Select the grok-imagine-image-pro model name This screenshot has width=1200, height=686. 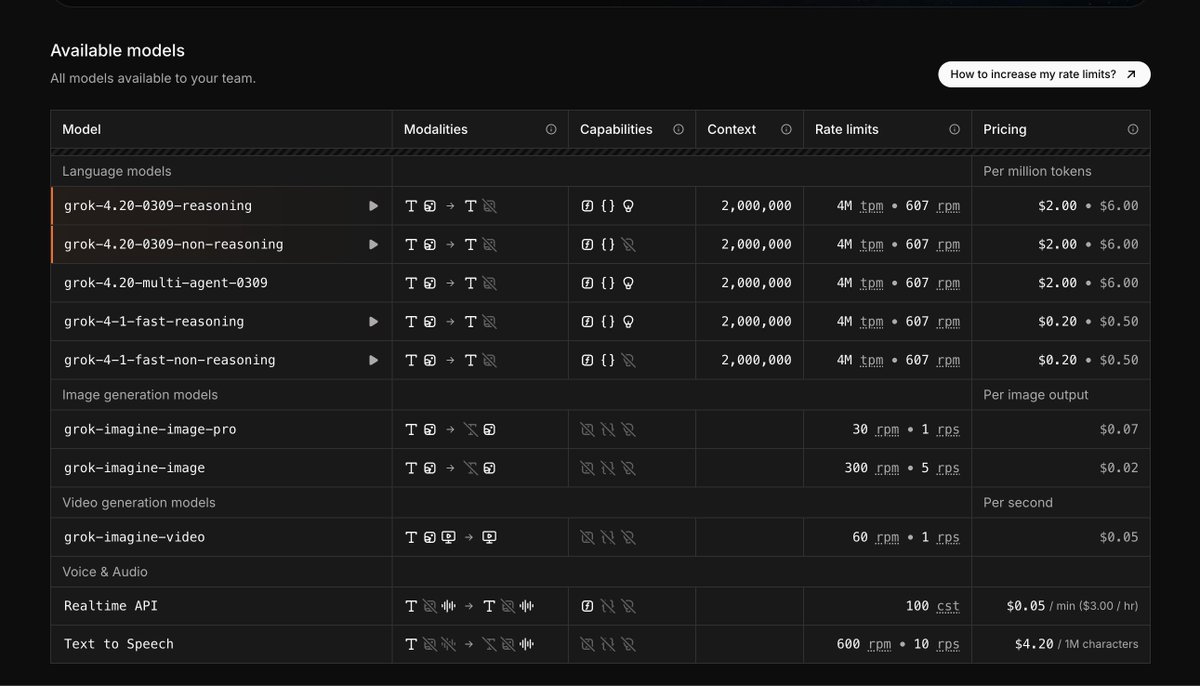tap(150, 430)
